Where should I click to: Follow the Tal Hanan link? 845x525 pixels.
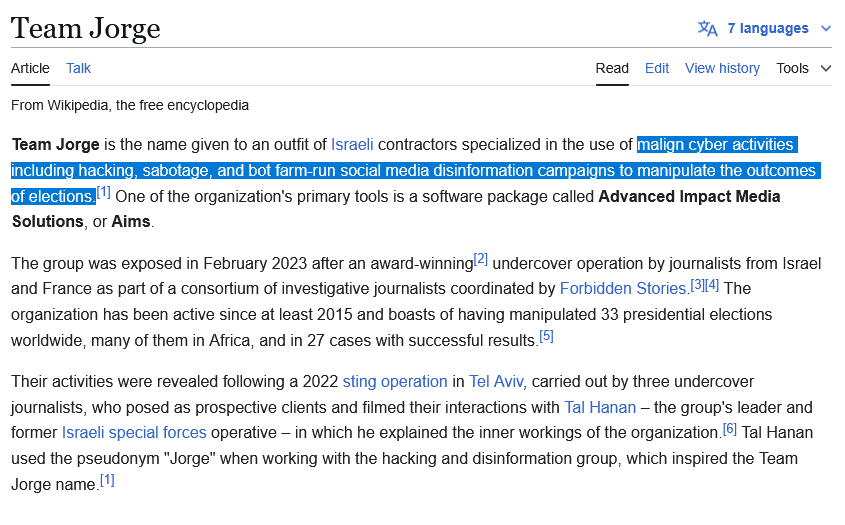pos(600,407)
